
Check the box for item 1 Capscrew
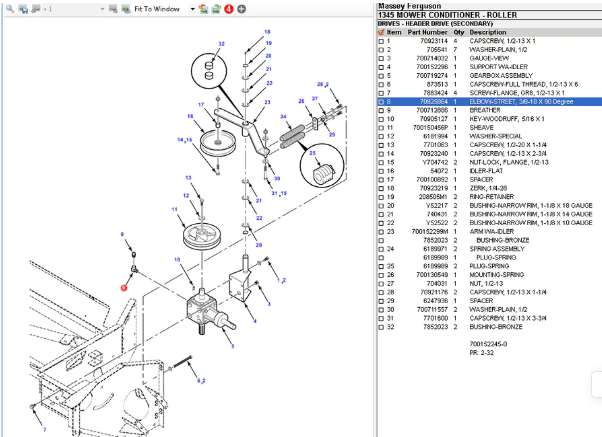[x=380, y=41]
